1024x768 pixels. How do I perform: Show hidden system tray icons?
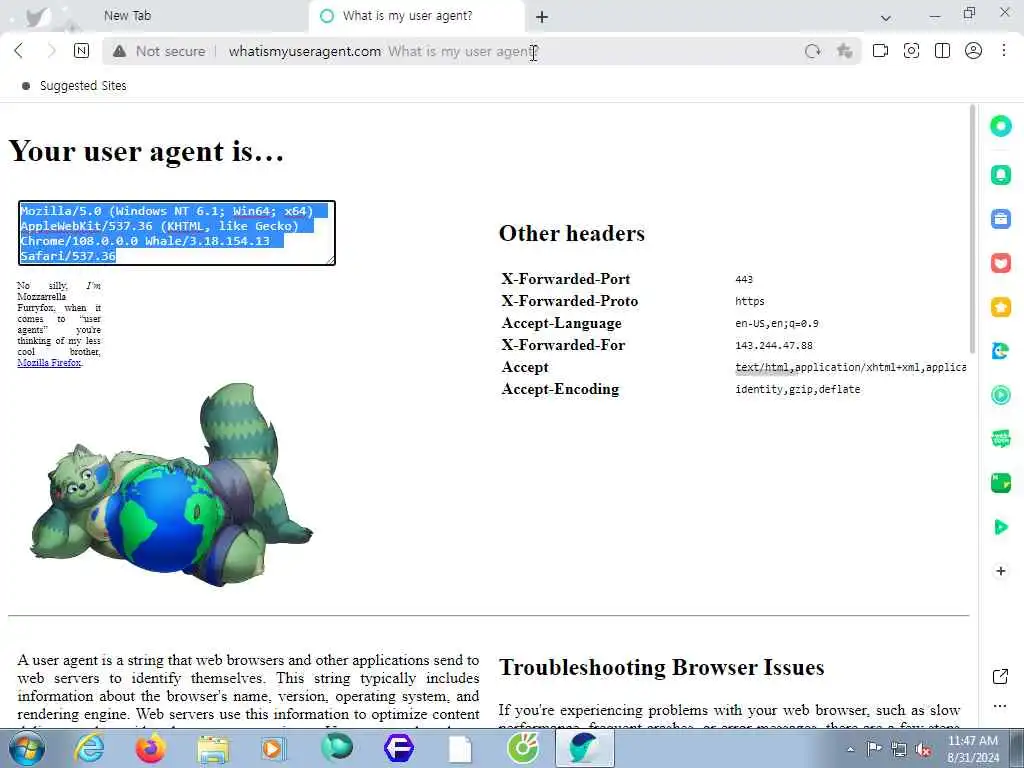pos(850,749)
